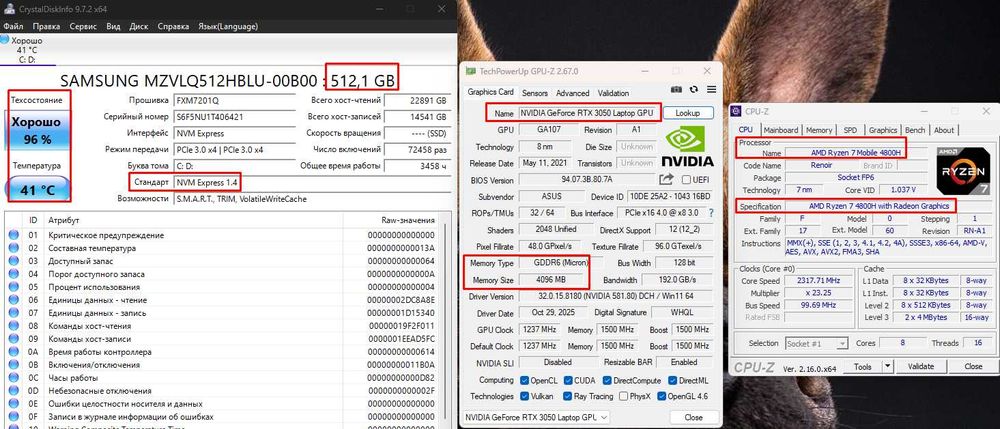Click the Bus Interface question mark icon
This screenshot has width=1000, height=429.
coord(711,213)
